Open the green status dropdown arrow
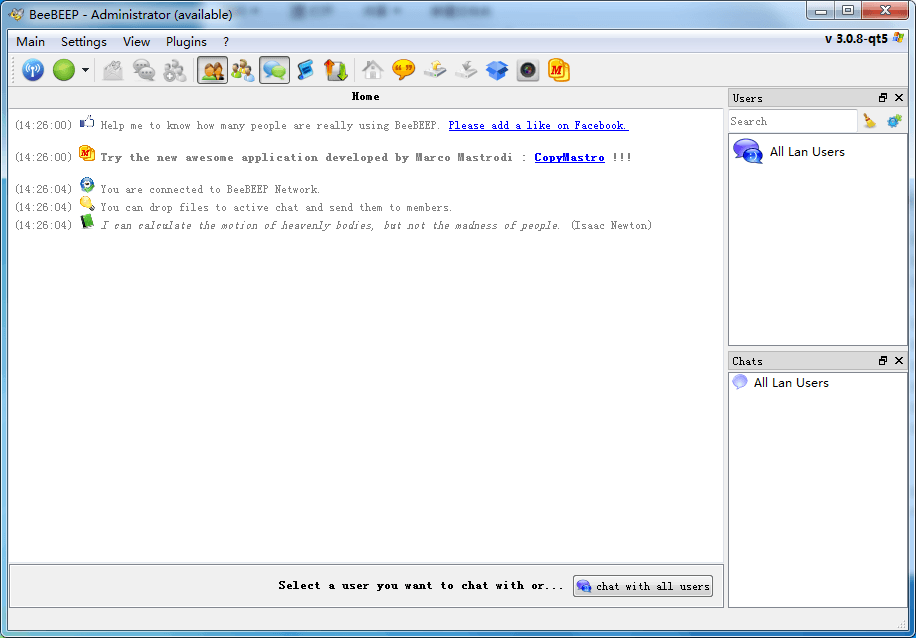The image size is (916, 638). [86, 70]
